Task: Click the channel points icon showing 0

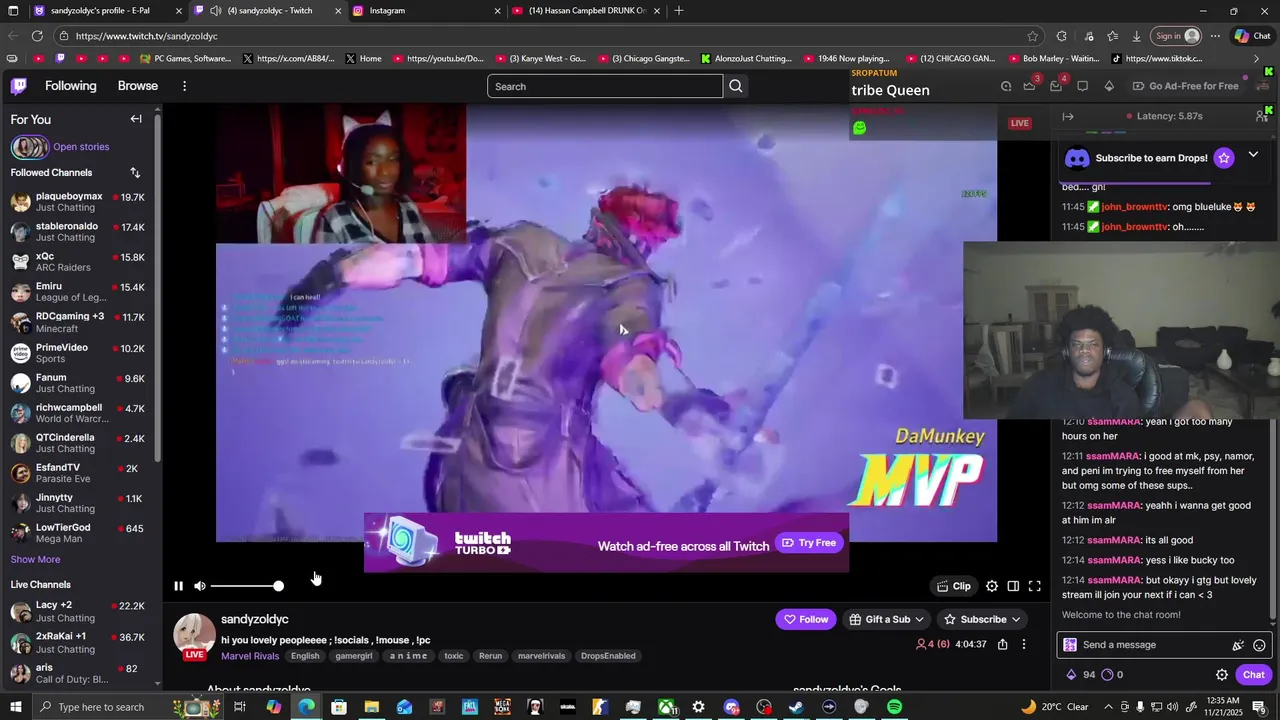Action: point(1111,675)
